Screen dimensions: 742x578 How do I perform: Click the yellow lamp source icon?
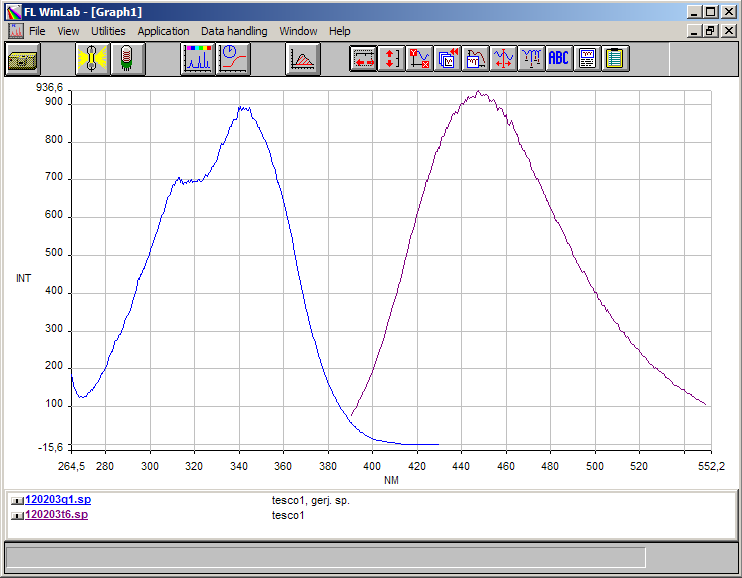tap(93, 59)
